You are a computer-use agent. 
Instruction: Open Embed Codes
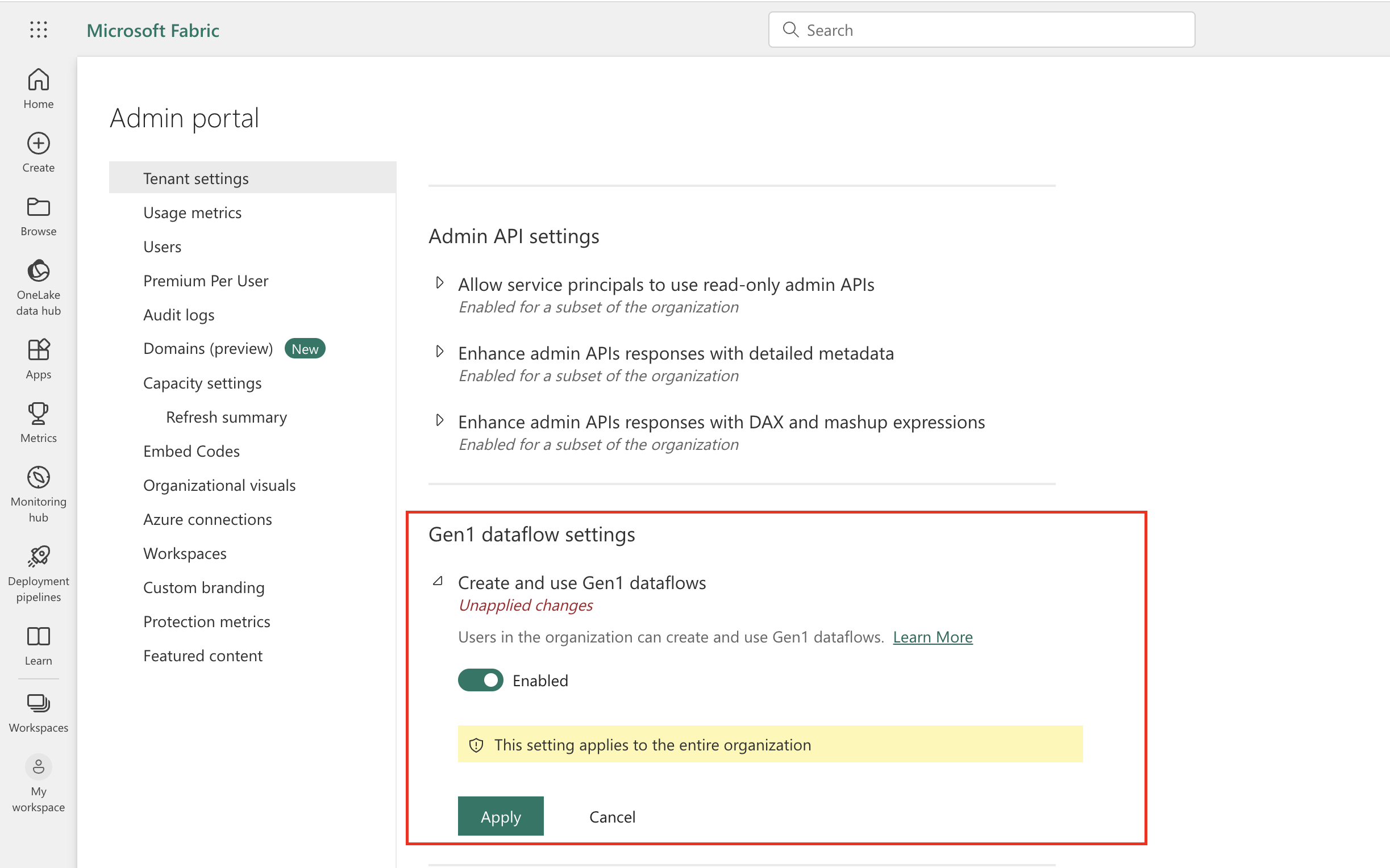pos(191,451)
